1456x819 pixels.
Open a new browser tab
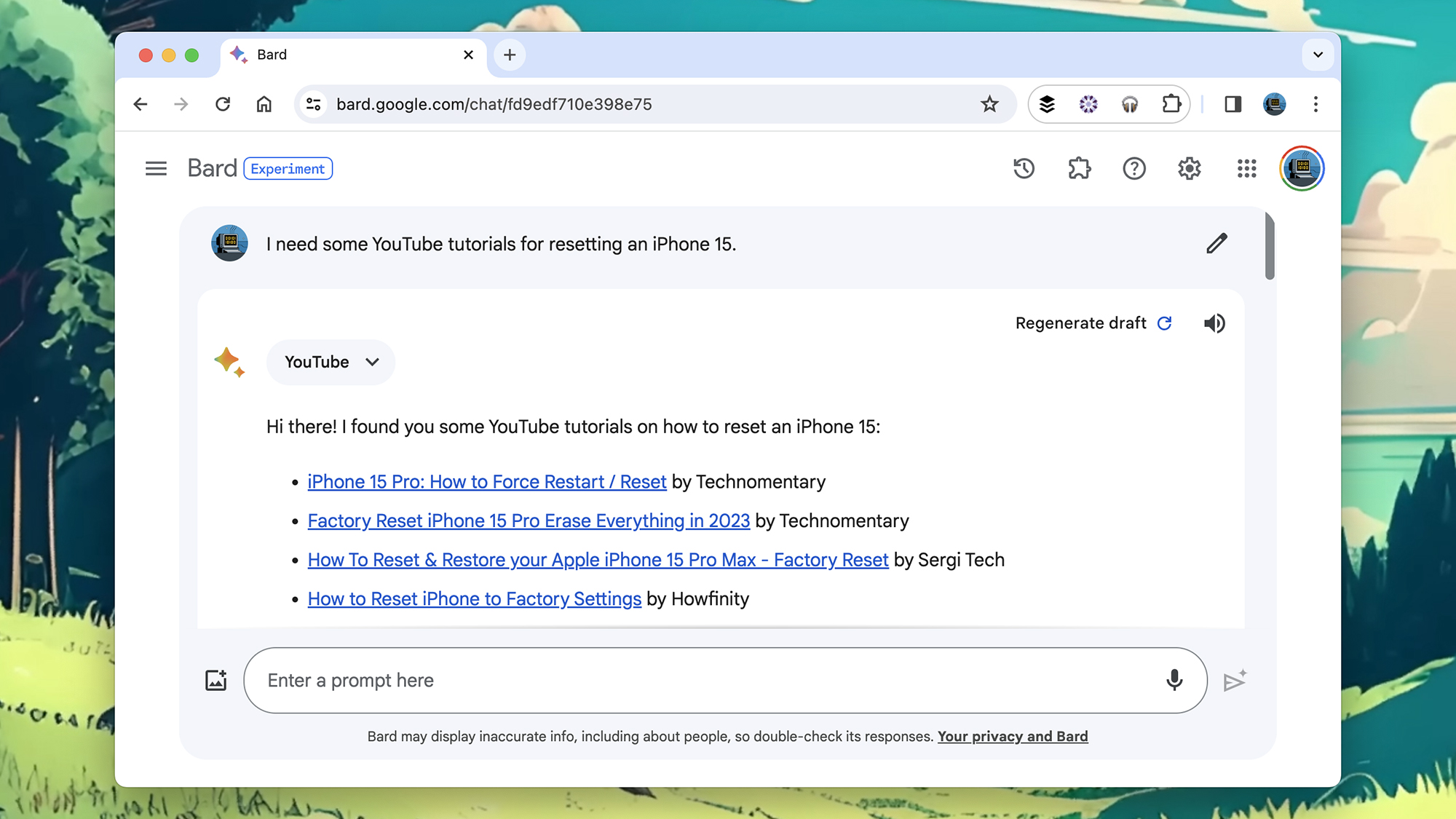(510, 55)
